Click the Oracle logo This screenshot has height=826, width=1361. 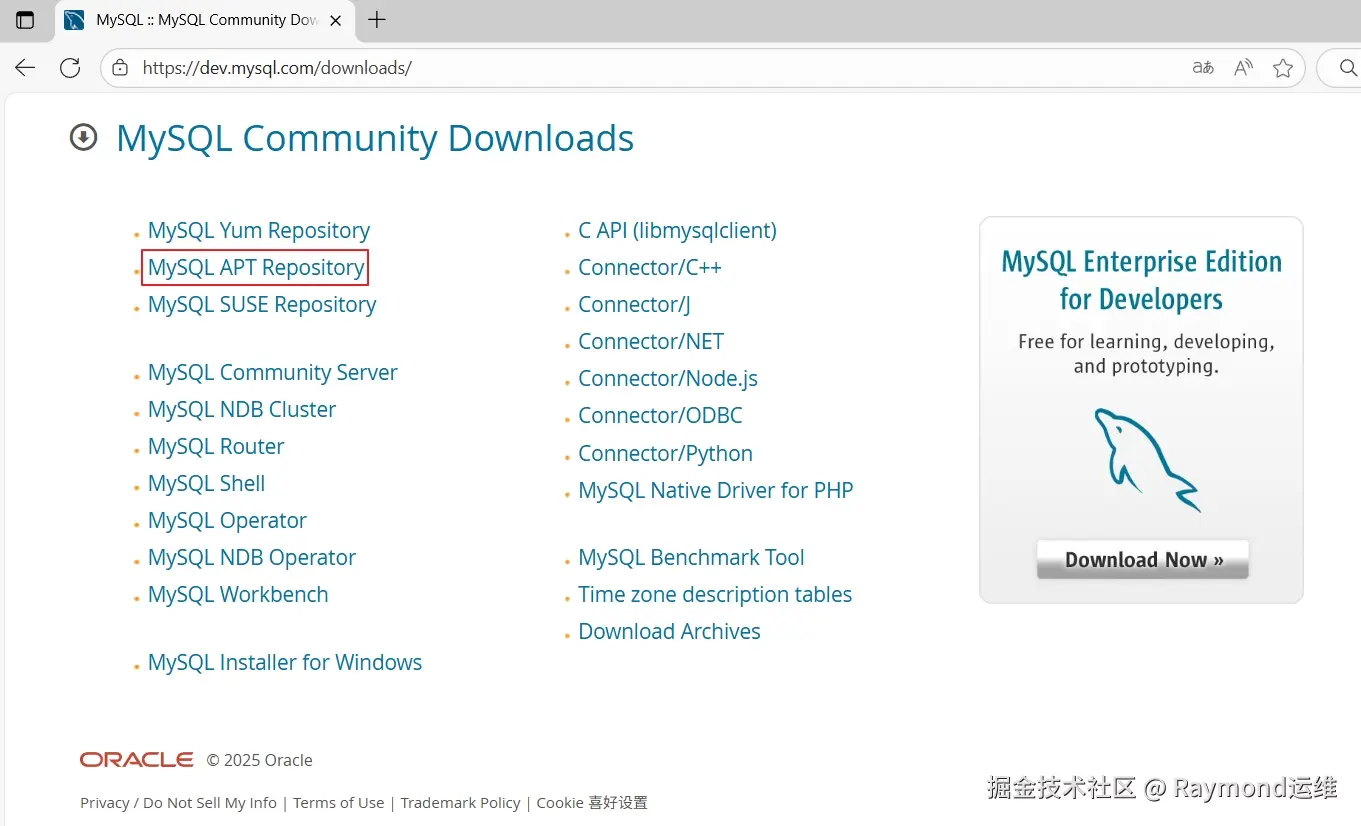[x=137, y=760]
